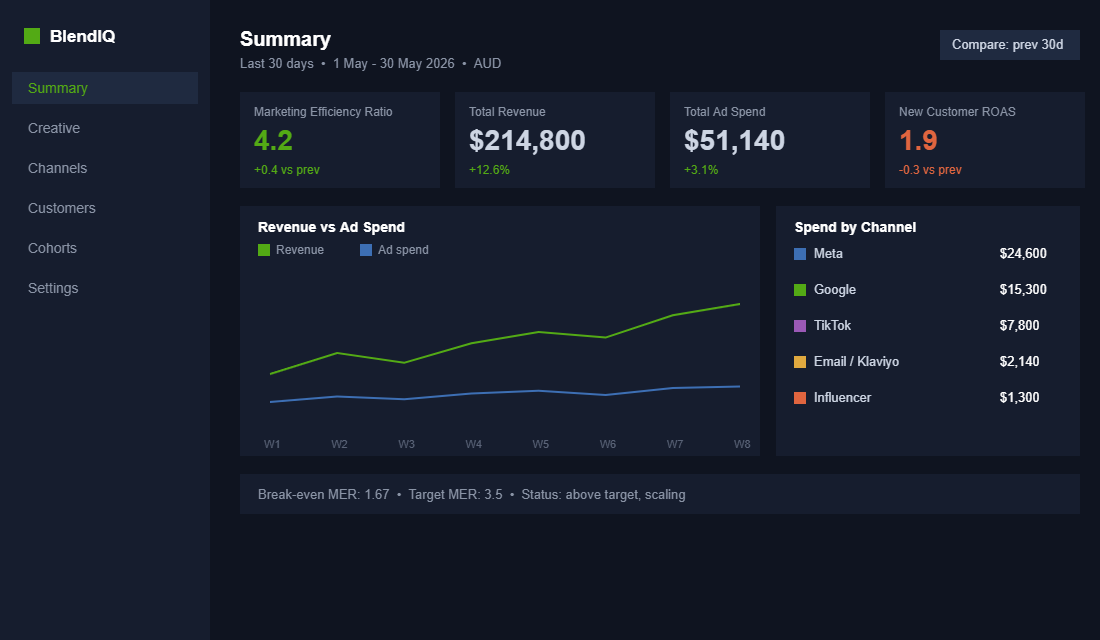Click the green Revenue legend swatch
This screenshot has width=1100, height=640.
[x=264, y=250]
